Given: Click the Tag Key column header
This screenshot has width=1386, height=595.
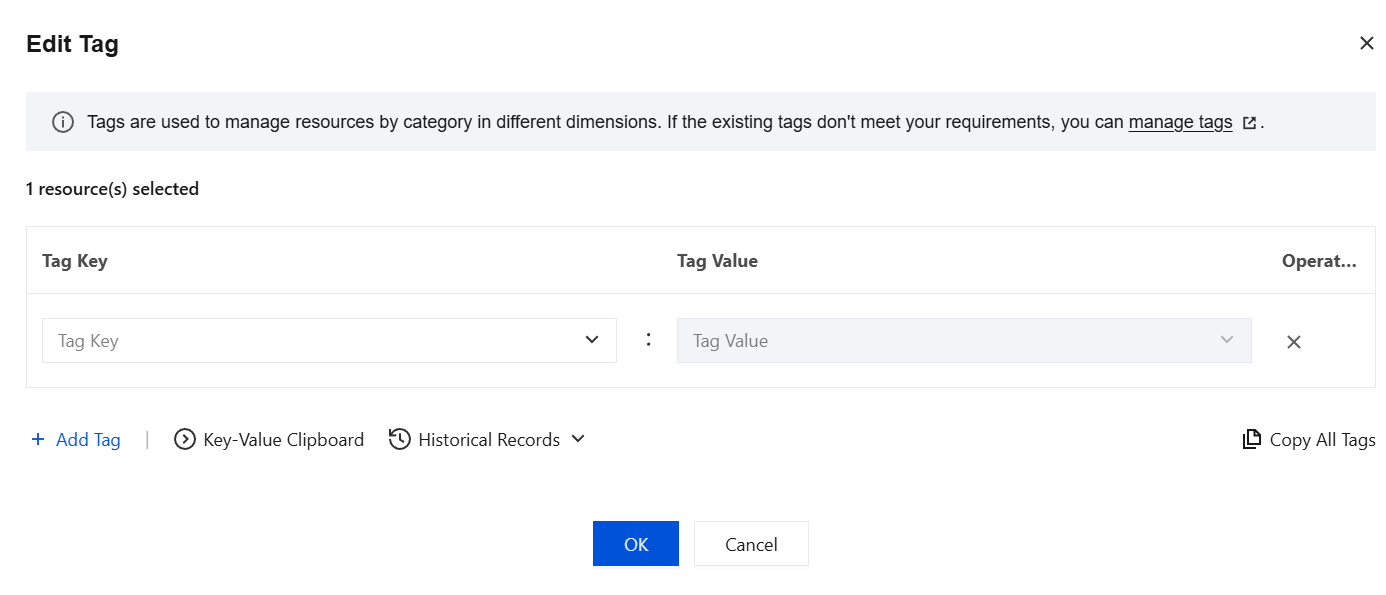Looking at the screenshot, I should pos(75,261).
